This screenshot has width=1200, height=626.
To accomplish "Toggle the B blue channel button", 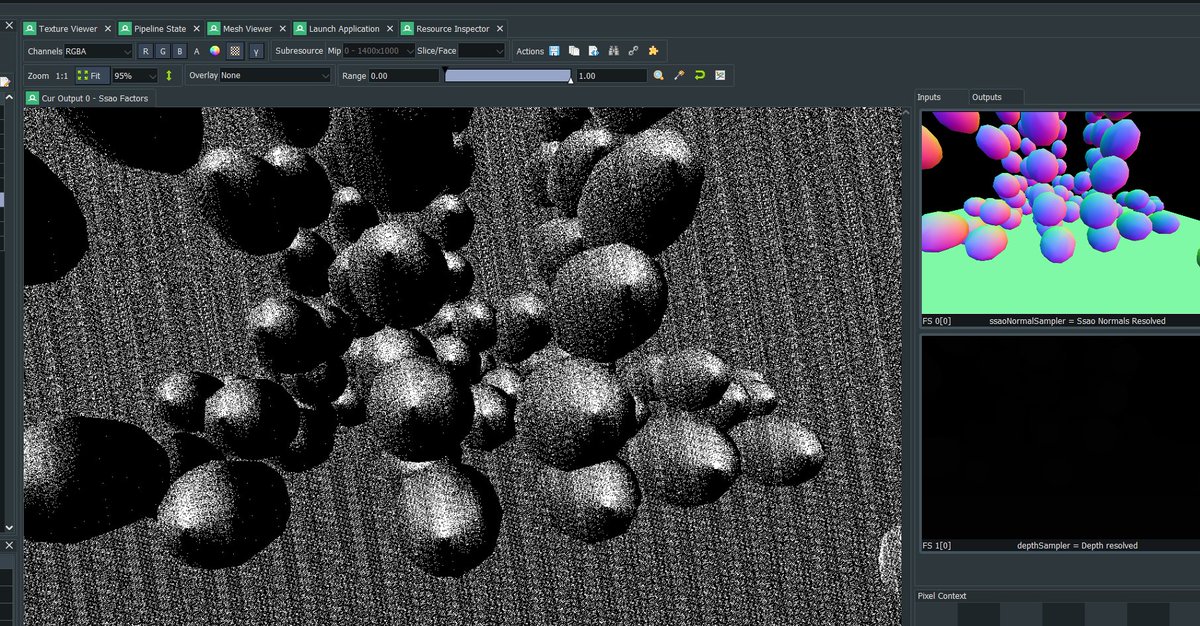I will pyautogui.click(x=179, y=50).
